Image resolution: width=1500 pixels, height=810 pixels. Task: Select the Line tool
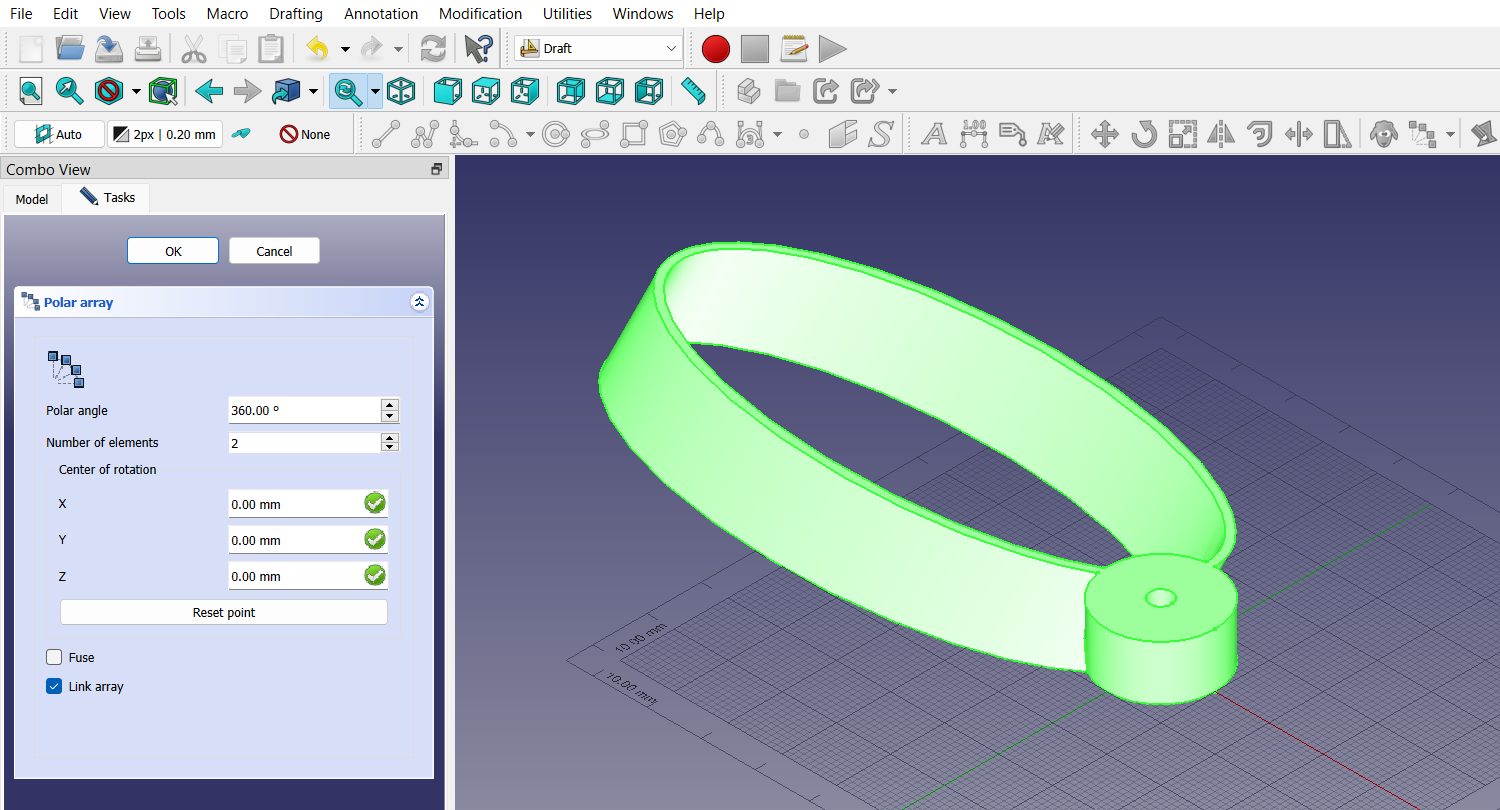pos(386,133)
